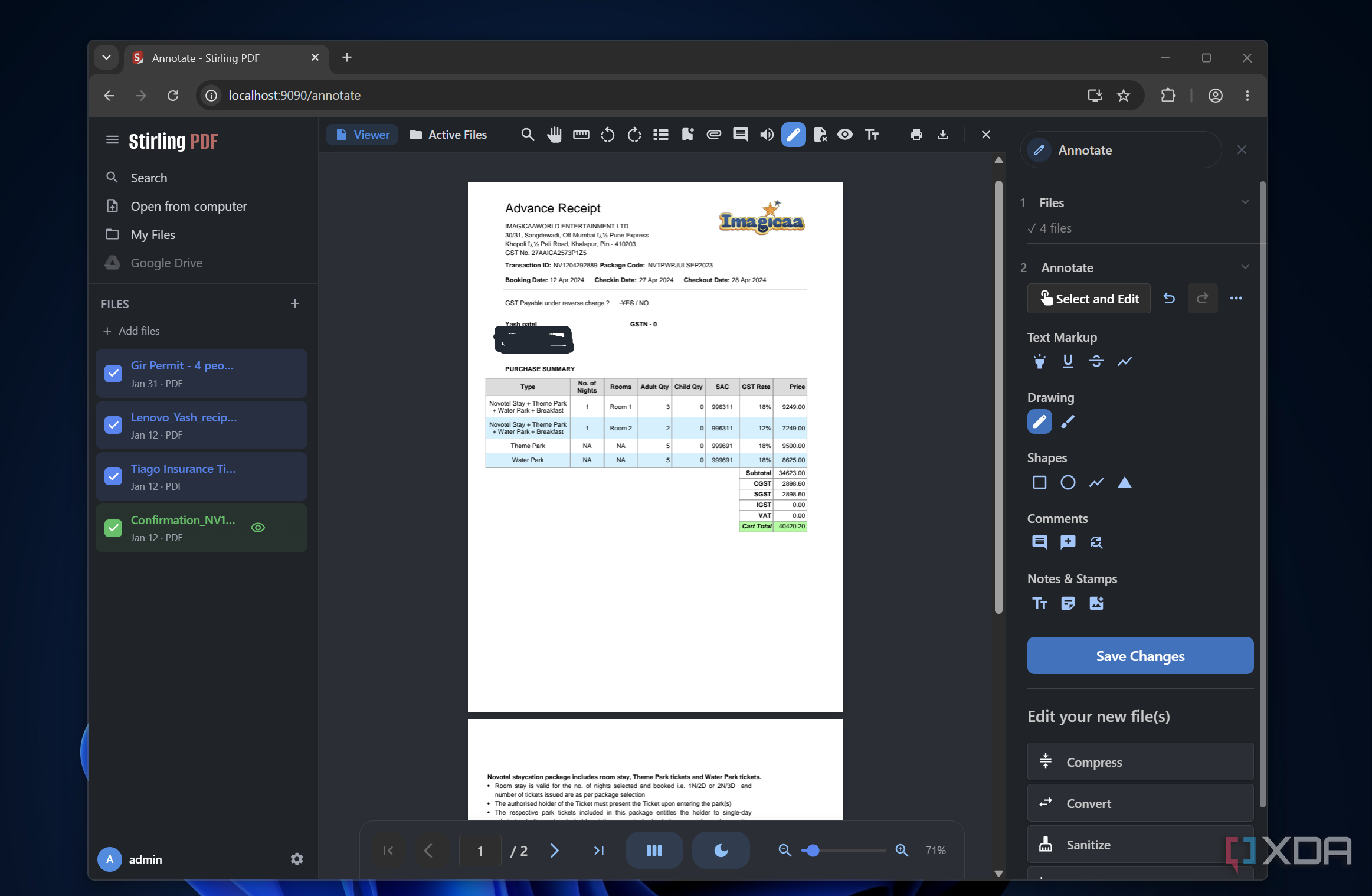Click the eye visibility icon in toolbar
The height and width of the screenshot is (896, 1372).
845,135
